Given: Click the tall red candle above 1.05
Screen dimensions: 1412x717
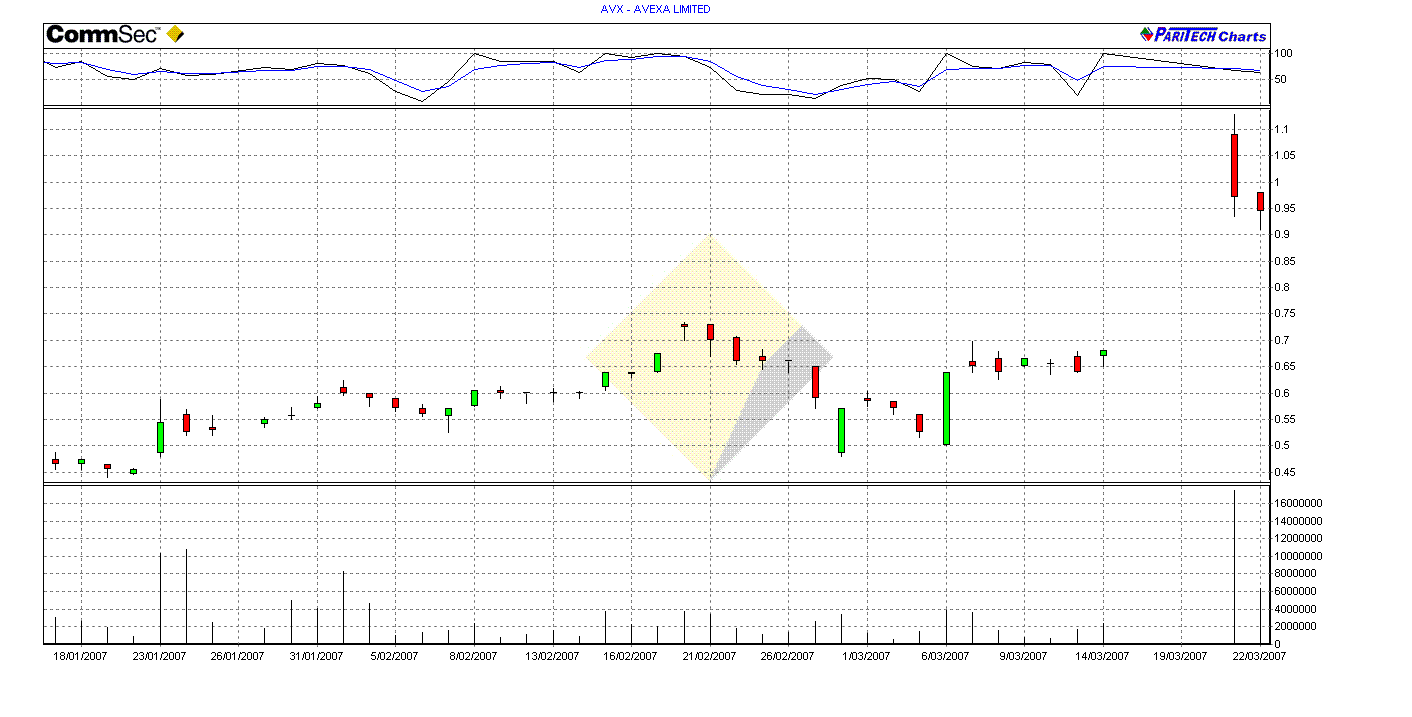Looking at the screenshot, I should tap(1235, 165).
